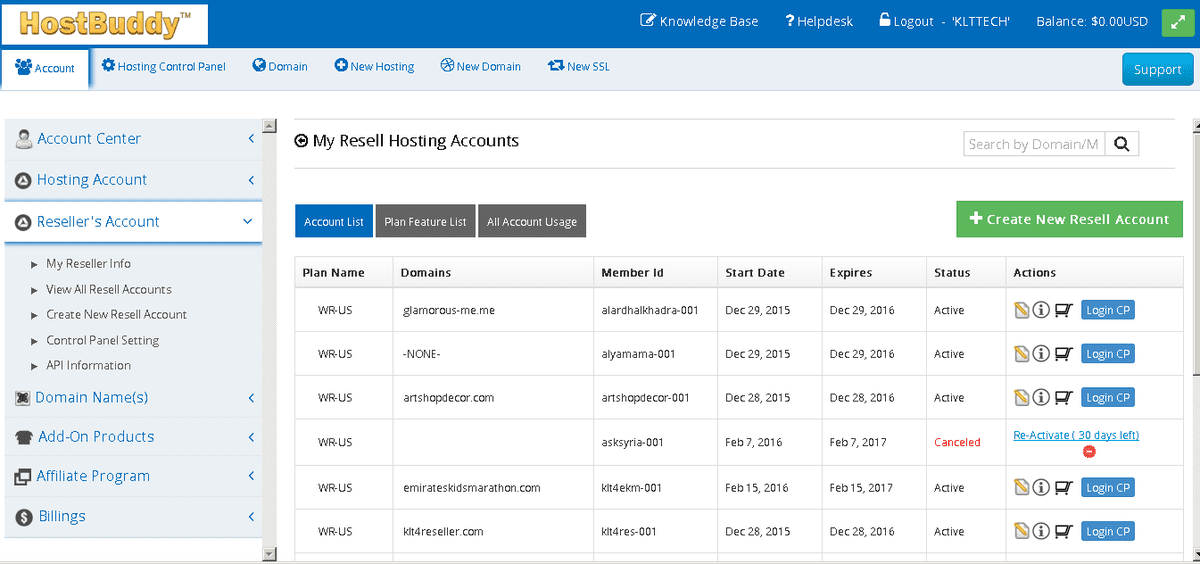Click Login CP for artshopdecor.com
The width and height of the screenshot is (1200, 564).
coord(1108,398)
